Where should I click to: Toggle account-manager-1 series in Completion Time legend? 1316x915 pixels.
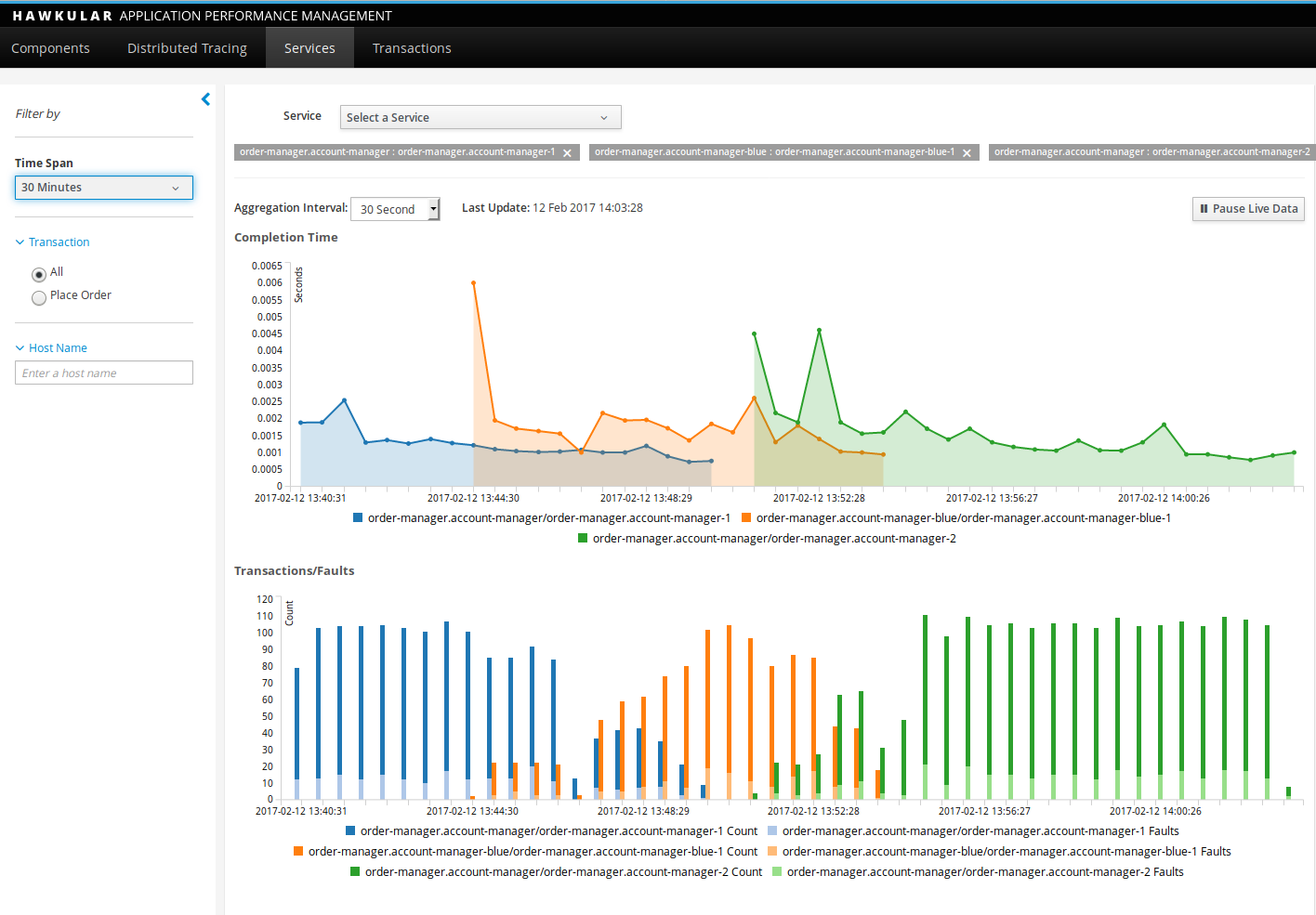point(542,518)
